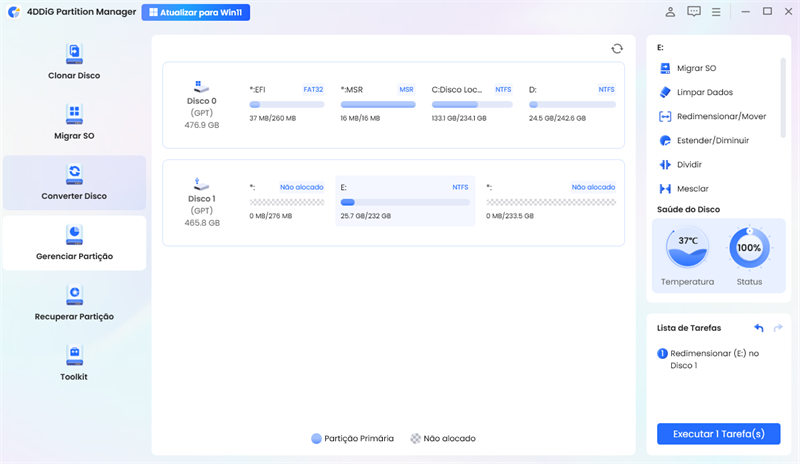Screen dimensions: 800x464
Task: Select the E: NTFS partition on Disco 1
Action: [404, 202]
